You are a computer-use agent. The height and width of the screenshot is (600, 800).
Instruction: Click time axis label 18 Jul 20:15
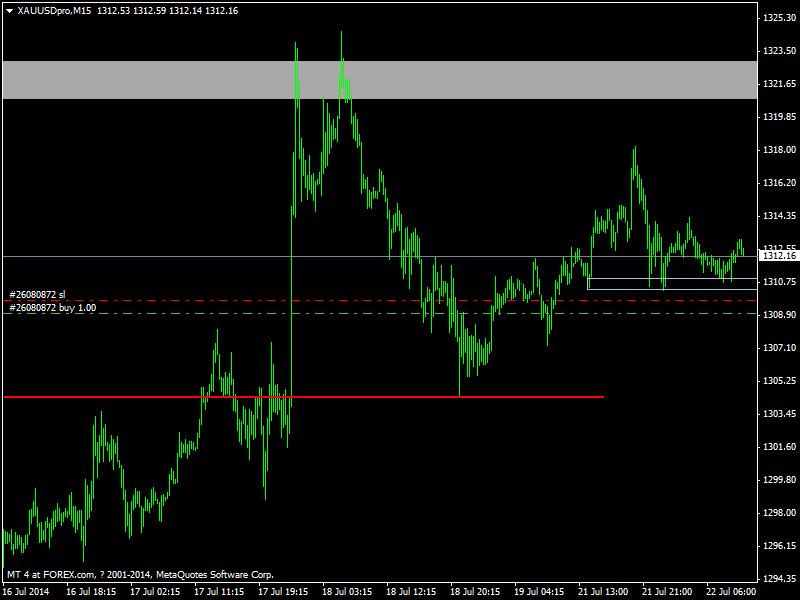tap(475, 592)
